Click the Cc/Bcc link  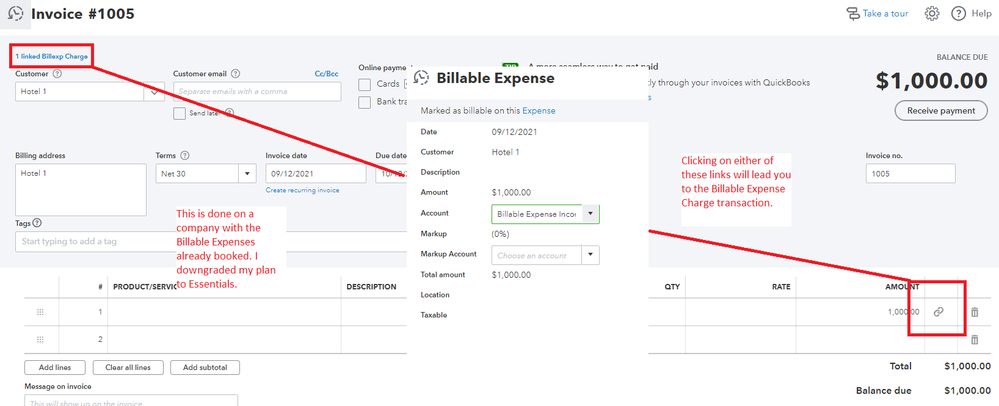327,74
